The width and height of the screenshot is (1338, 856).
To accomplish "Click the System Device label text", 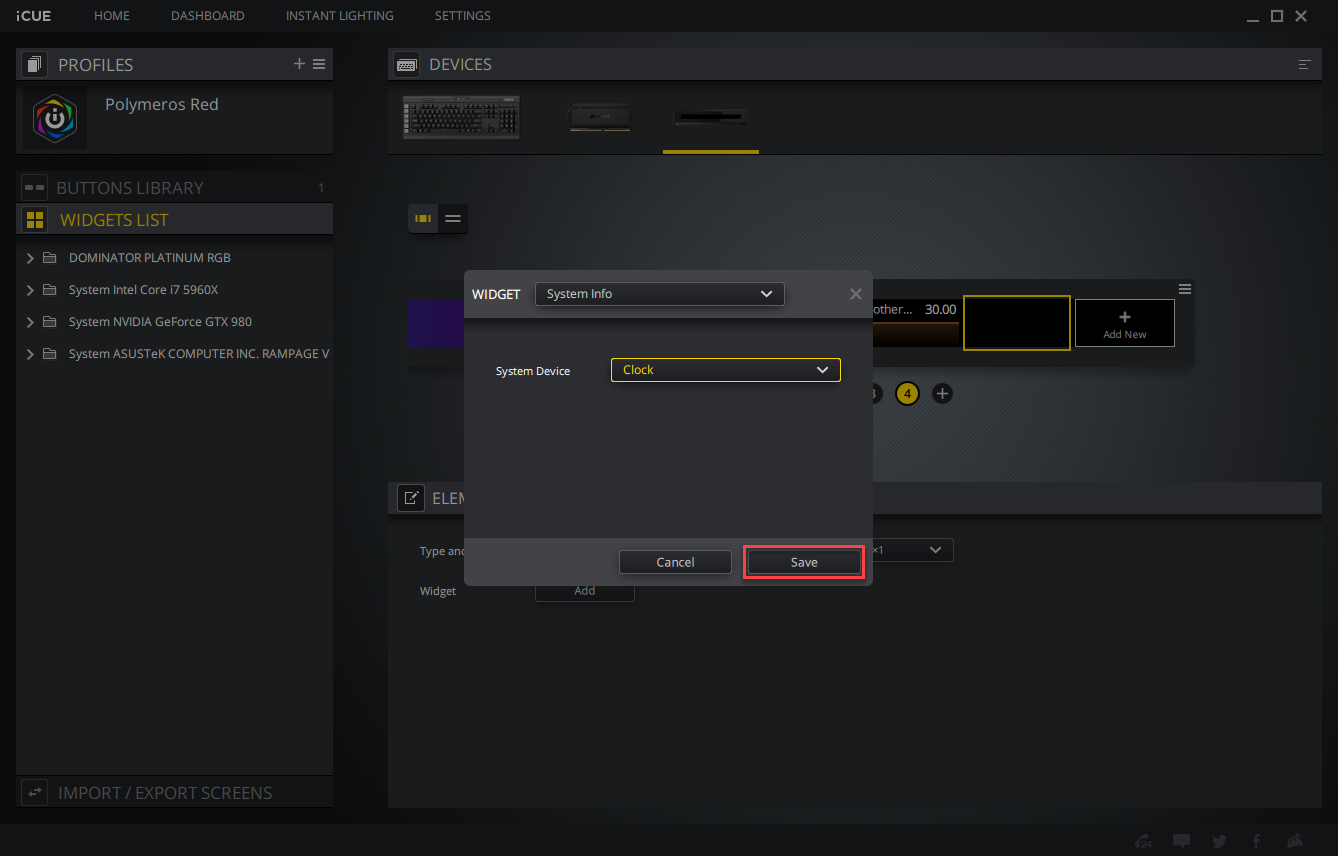I will point(533,371).
